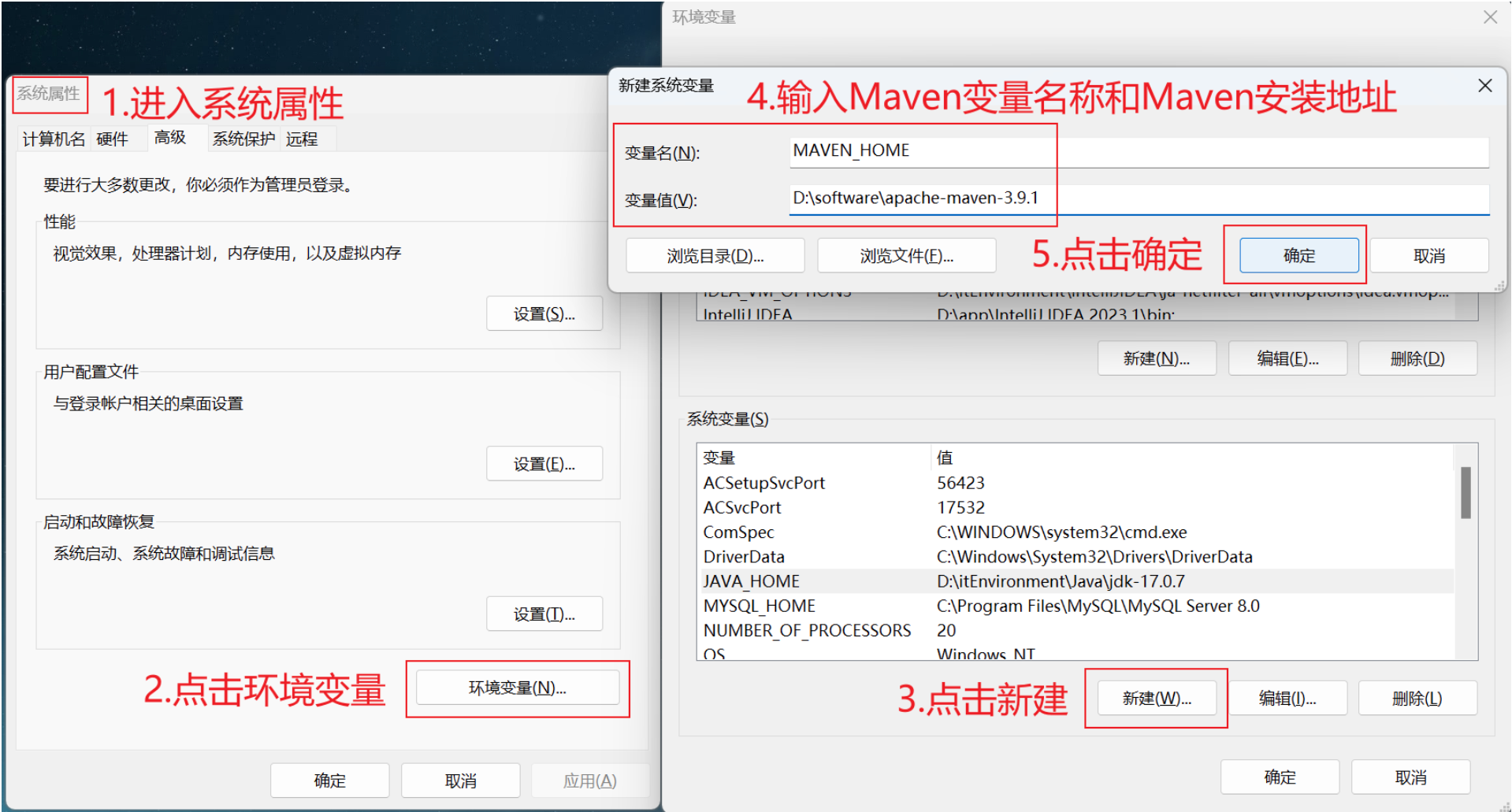Click 浏览文件(F) button

tap(907, 256)
